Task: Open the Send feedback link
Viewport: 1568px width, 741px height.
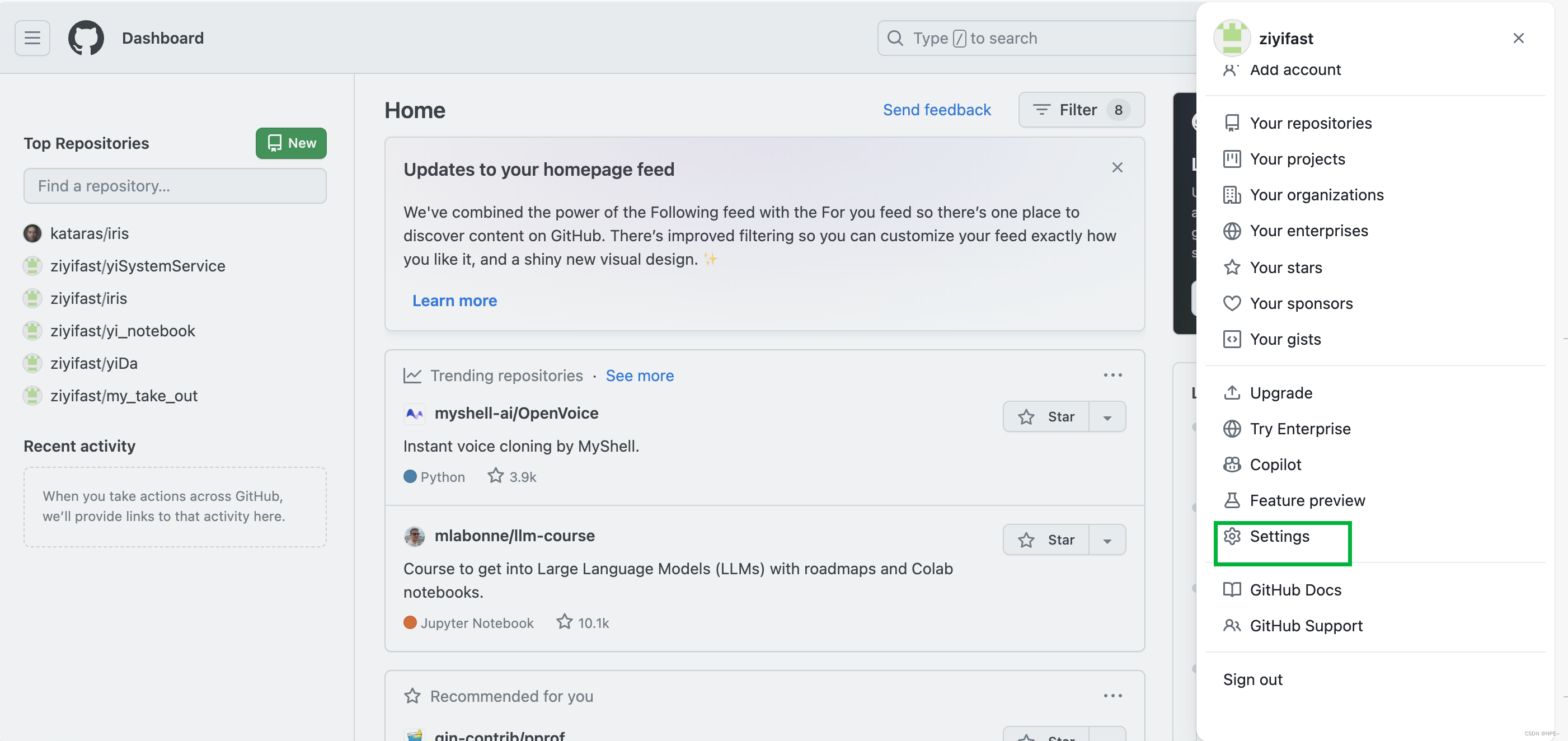Action: click(937, 110)
